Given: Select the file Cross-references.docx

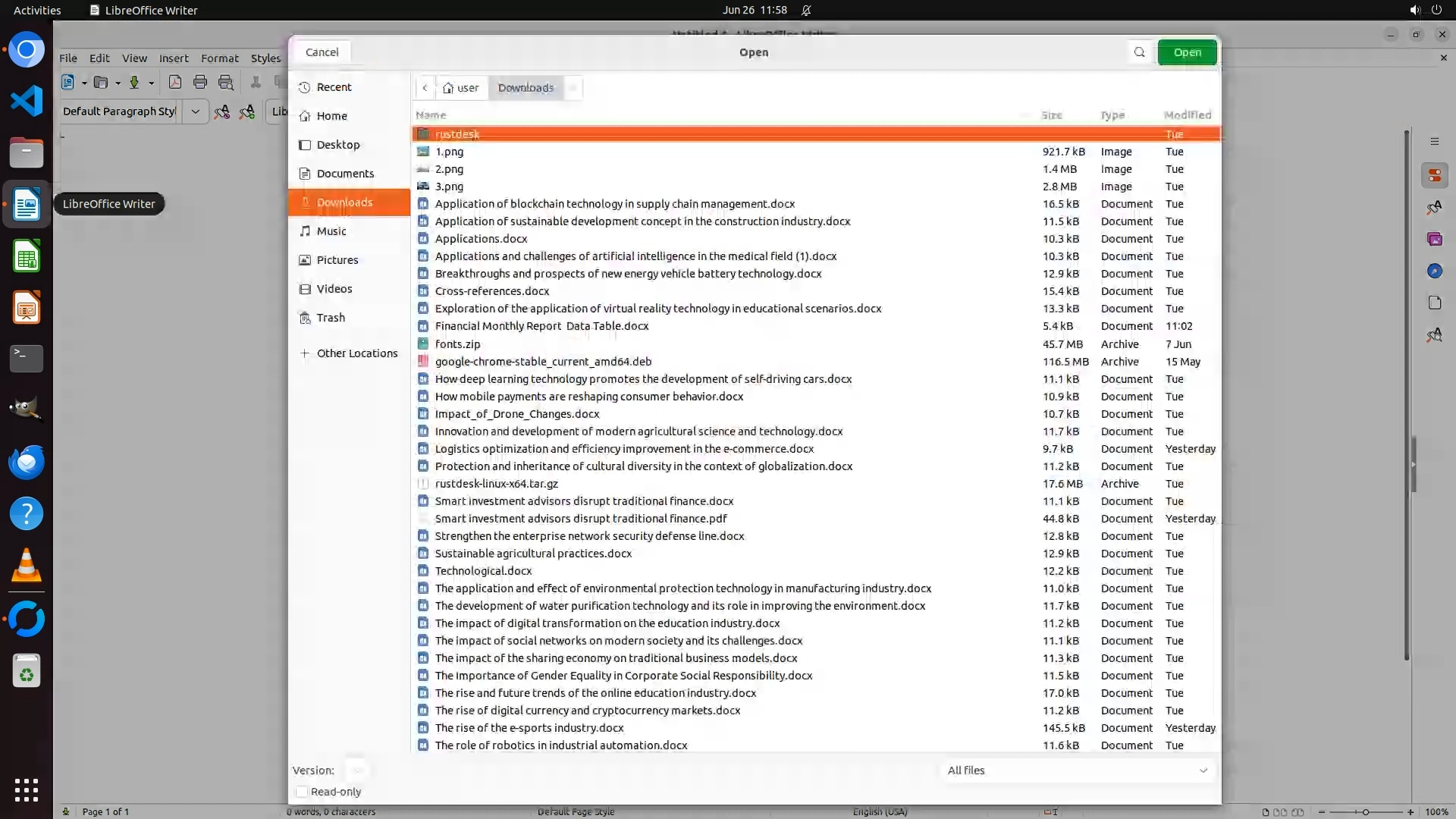Looking at the screenshot, I should click(x=492, y=291).
